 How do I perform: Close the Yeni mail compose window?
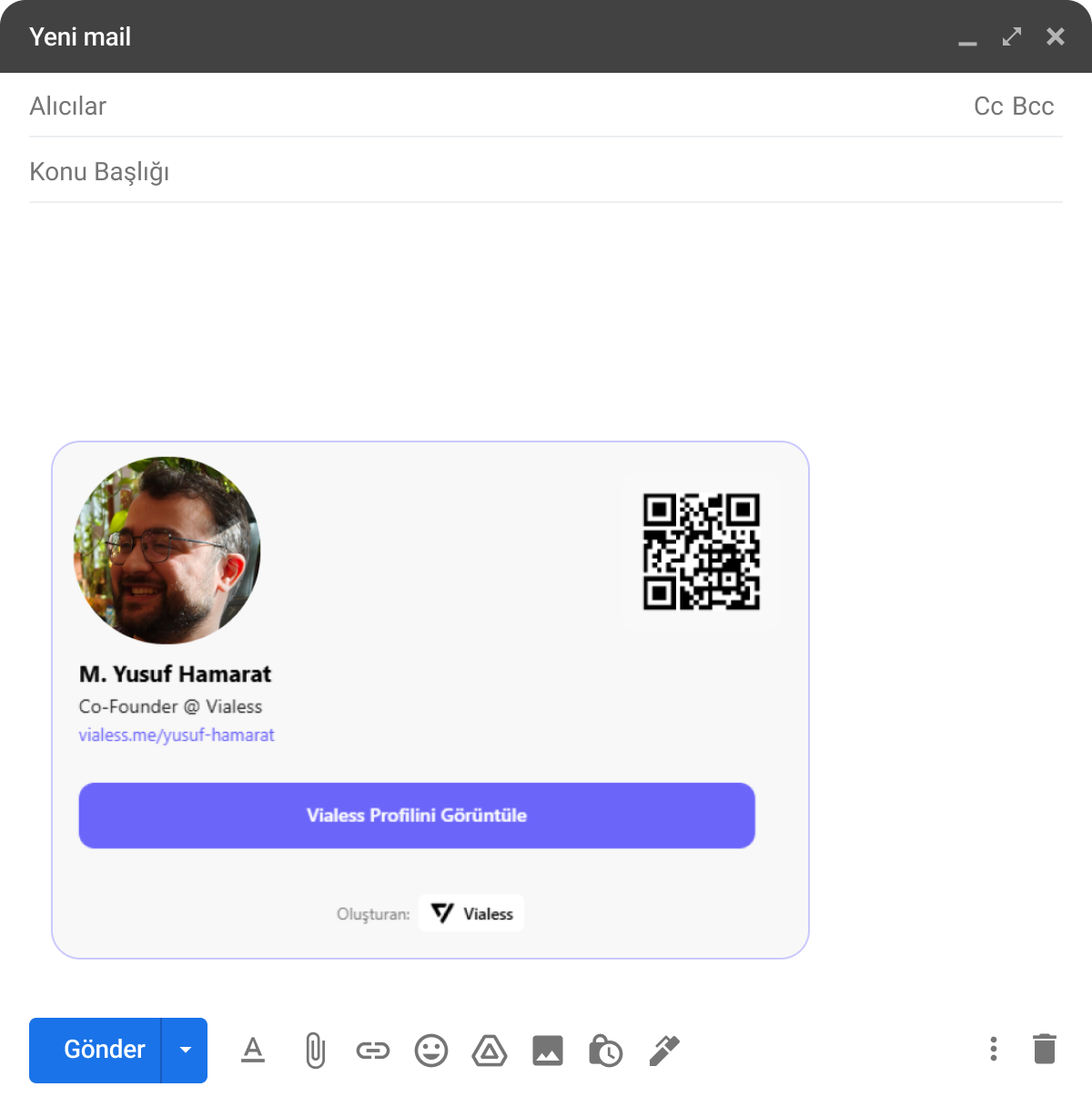pos(1056,36)
